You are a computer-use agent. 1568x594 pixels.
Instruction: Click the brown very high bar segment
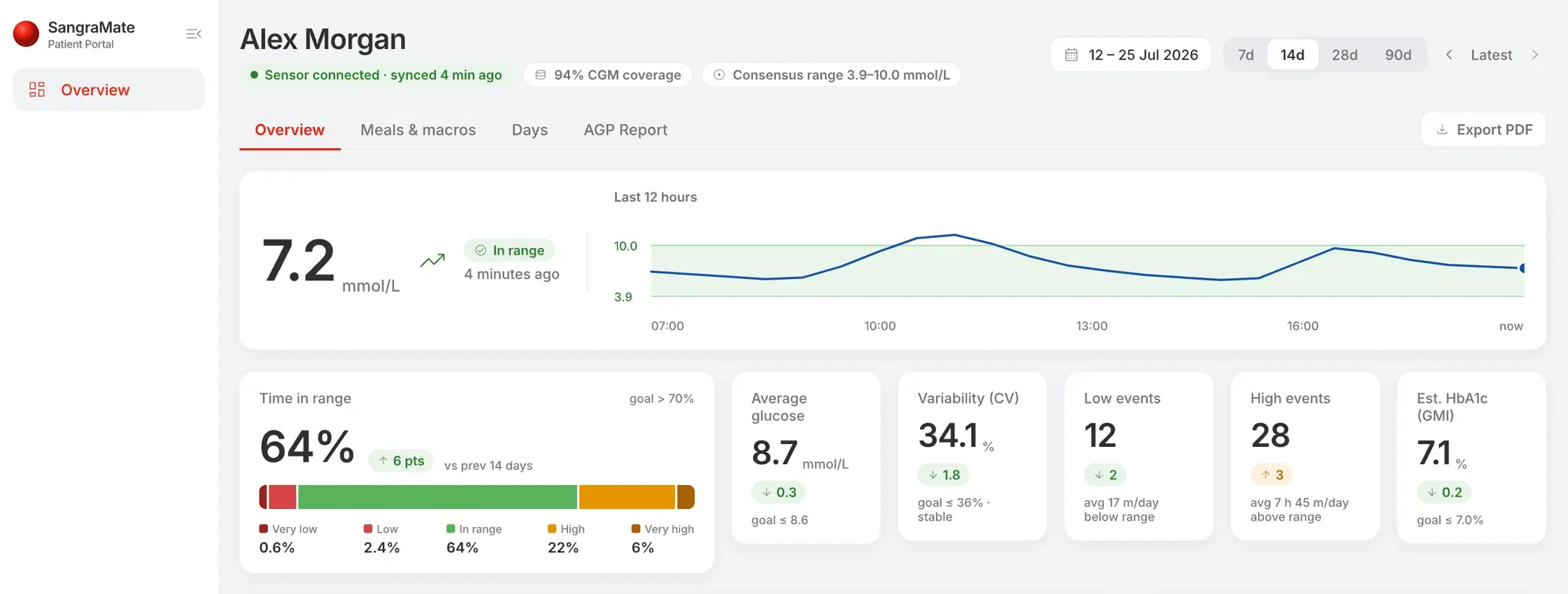tap(686, 497)
